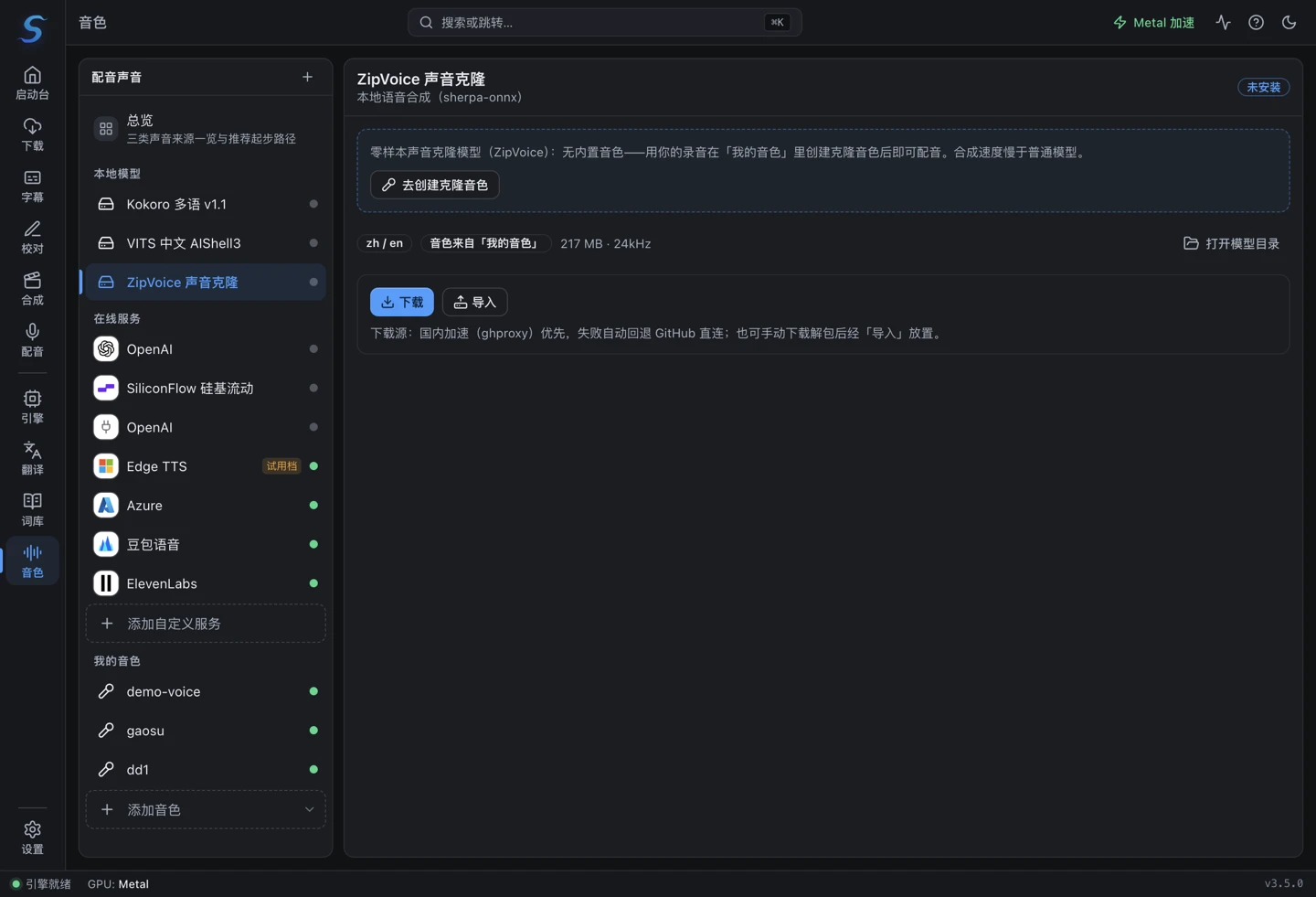Select VITS 中文 AIShell3 model
The height and width of the screenshot is (897, 1316).
click(206, 243)
